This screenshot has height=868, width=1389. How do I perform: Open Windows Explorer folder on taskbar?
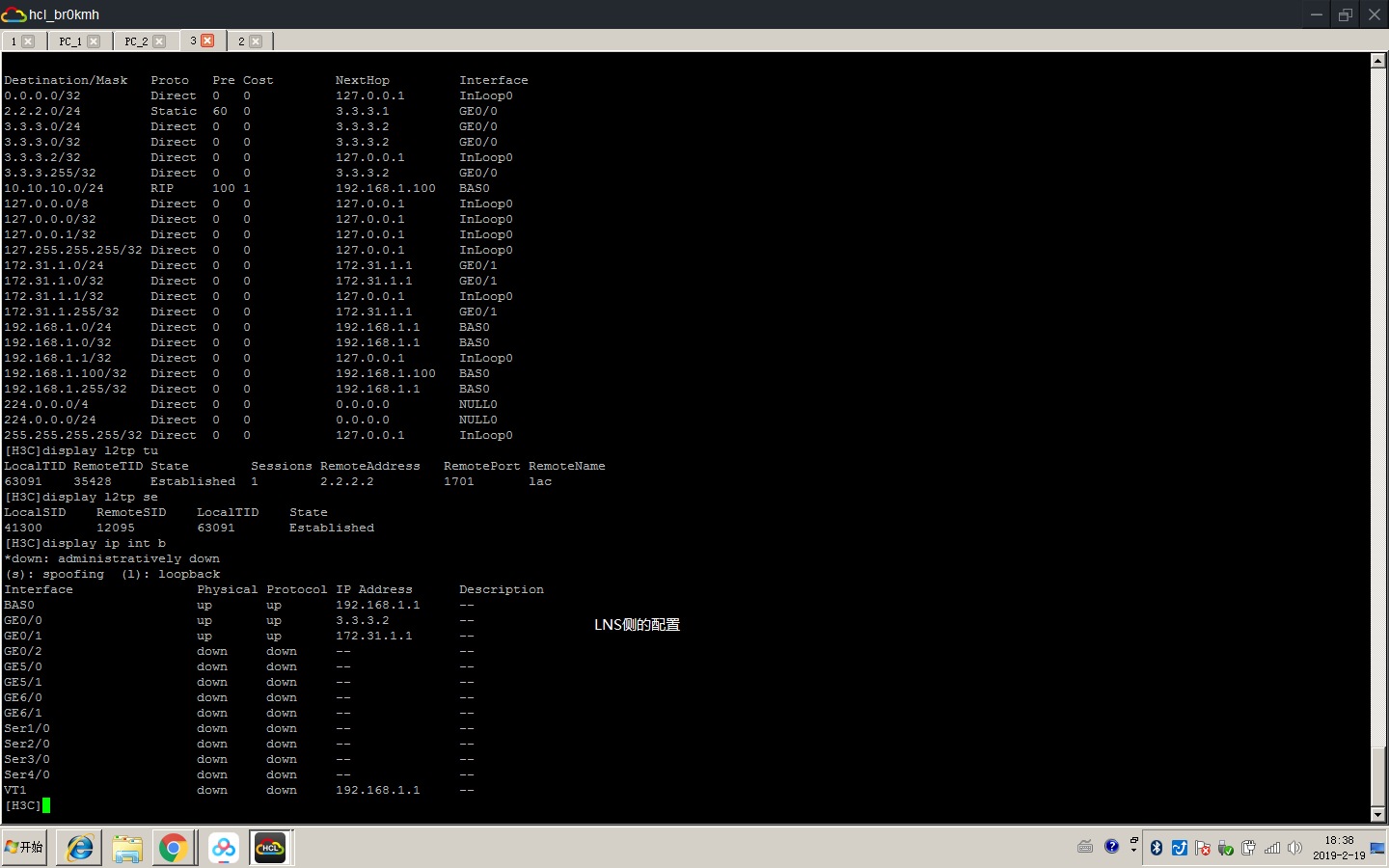(126, 848)
